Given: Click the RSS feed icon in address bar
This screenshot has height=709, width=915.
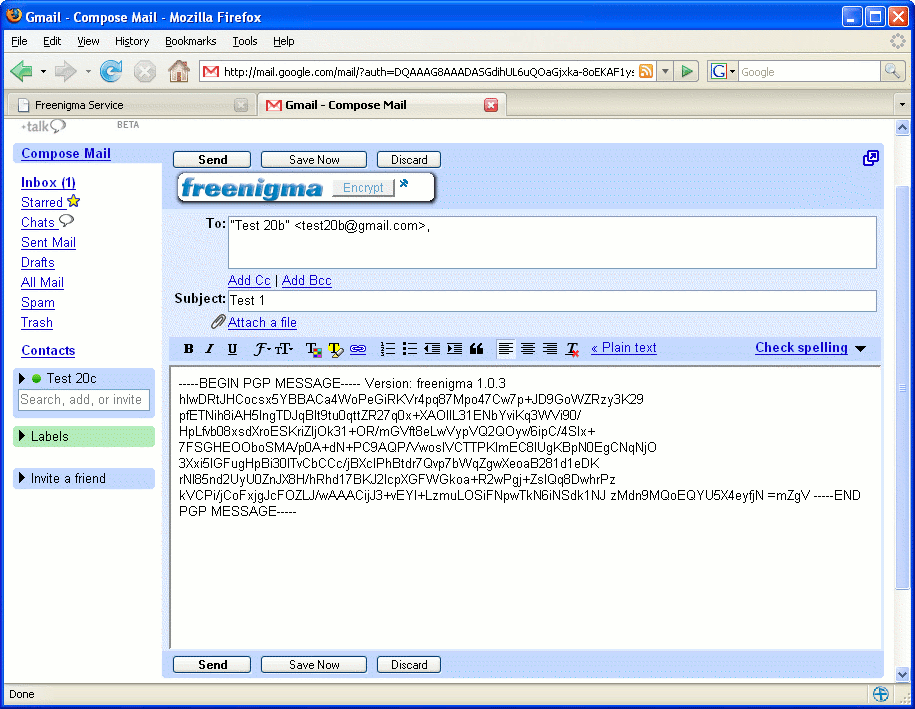Looking at the screenshot, I should 645,71.
